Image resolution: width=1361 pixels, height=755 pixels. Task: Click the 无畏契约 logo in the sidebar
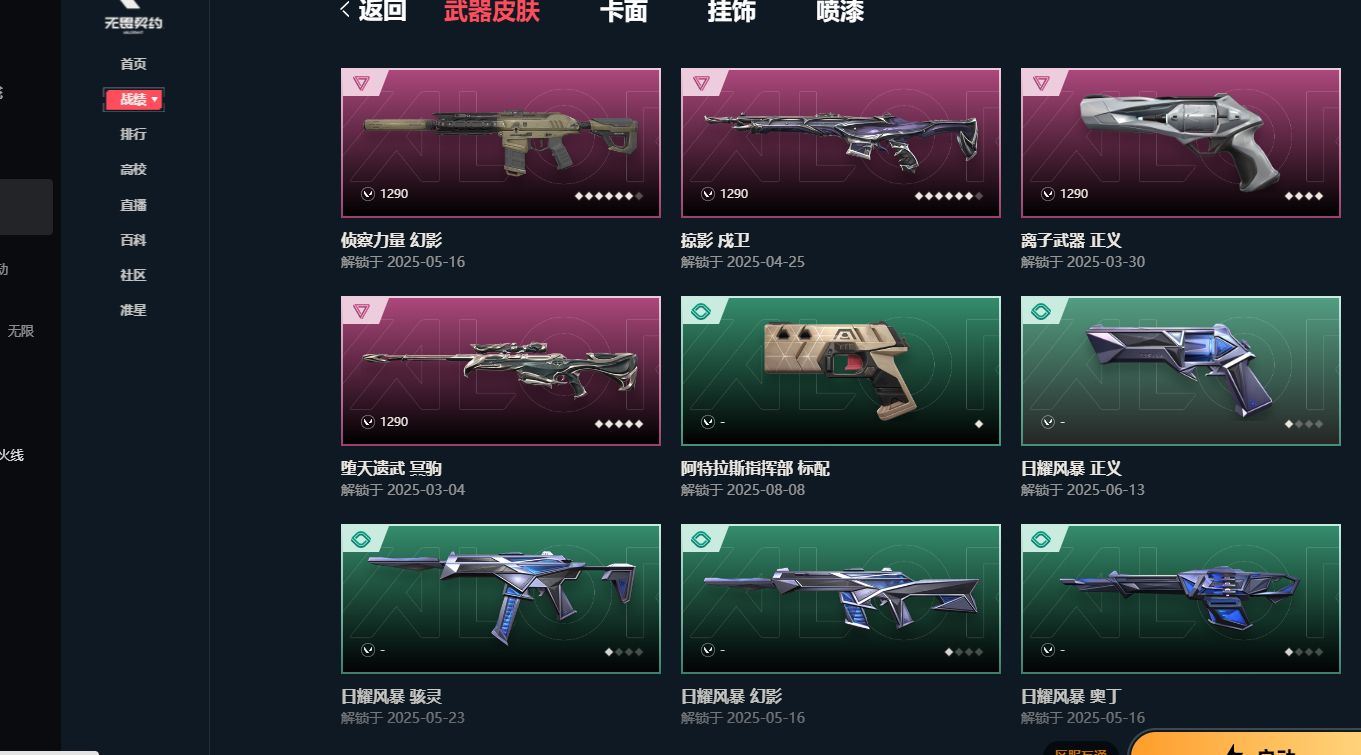point(133,16)
